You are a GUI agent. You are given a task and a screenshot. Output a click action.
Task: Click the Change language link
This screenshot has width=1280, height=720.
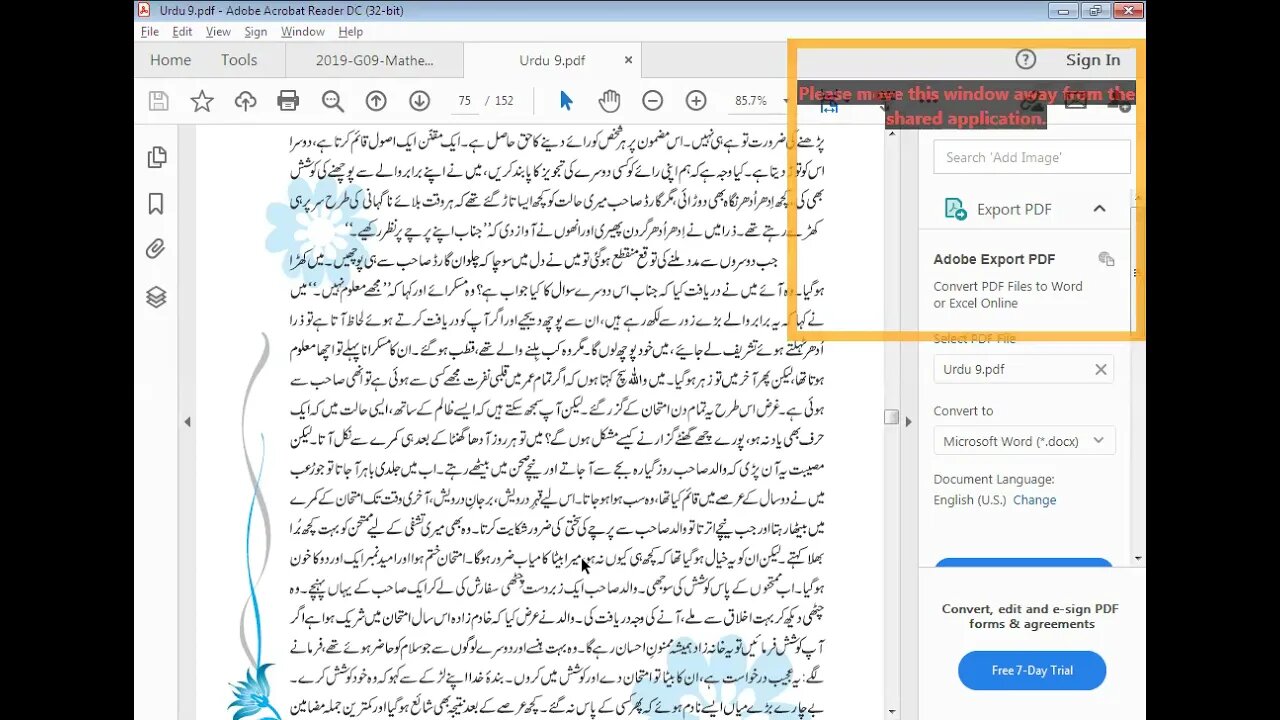(1034, 500)
